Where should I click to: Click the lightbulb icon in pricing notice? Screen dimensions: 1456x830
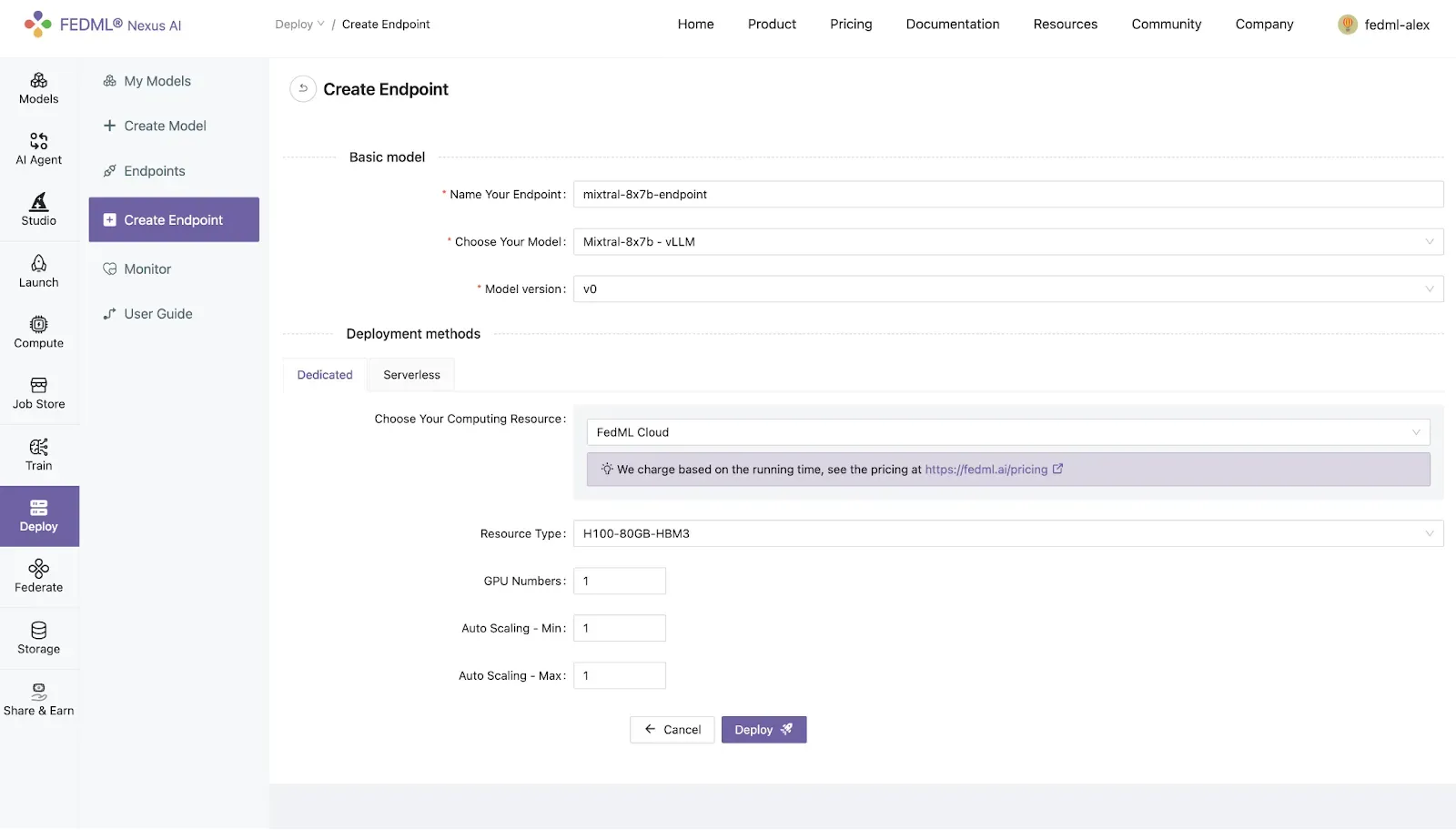pyautogui.click(x=607, y=470)
